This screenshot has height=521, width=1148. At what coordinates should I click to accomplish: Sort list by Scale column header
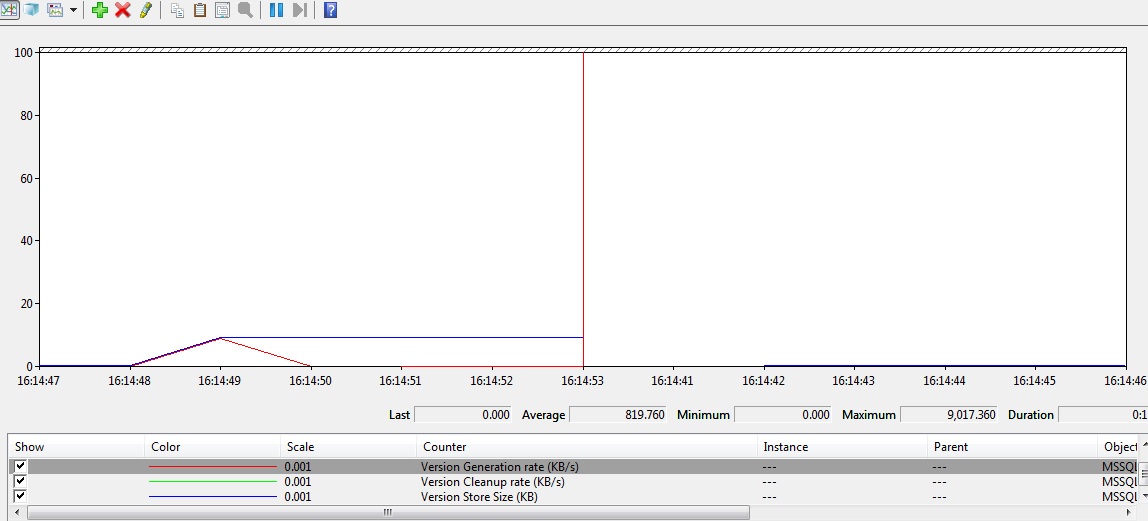click(x=300, y=447)
